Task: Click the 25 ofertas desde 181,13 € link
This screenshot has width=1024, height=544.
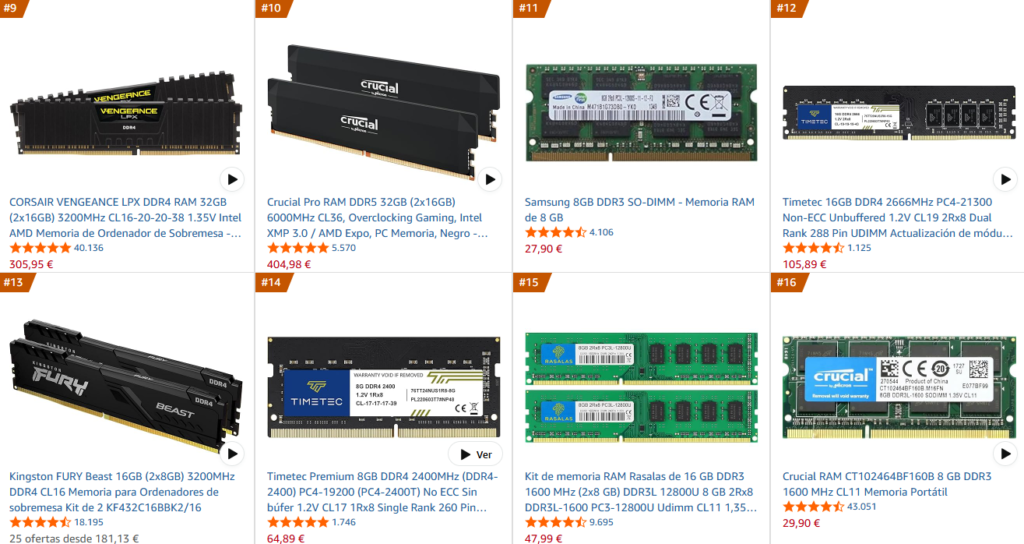Action: (x=74, y=538)
